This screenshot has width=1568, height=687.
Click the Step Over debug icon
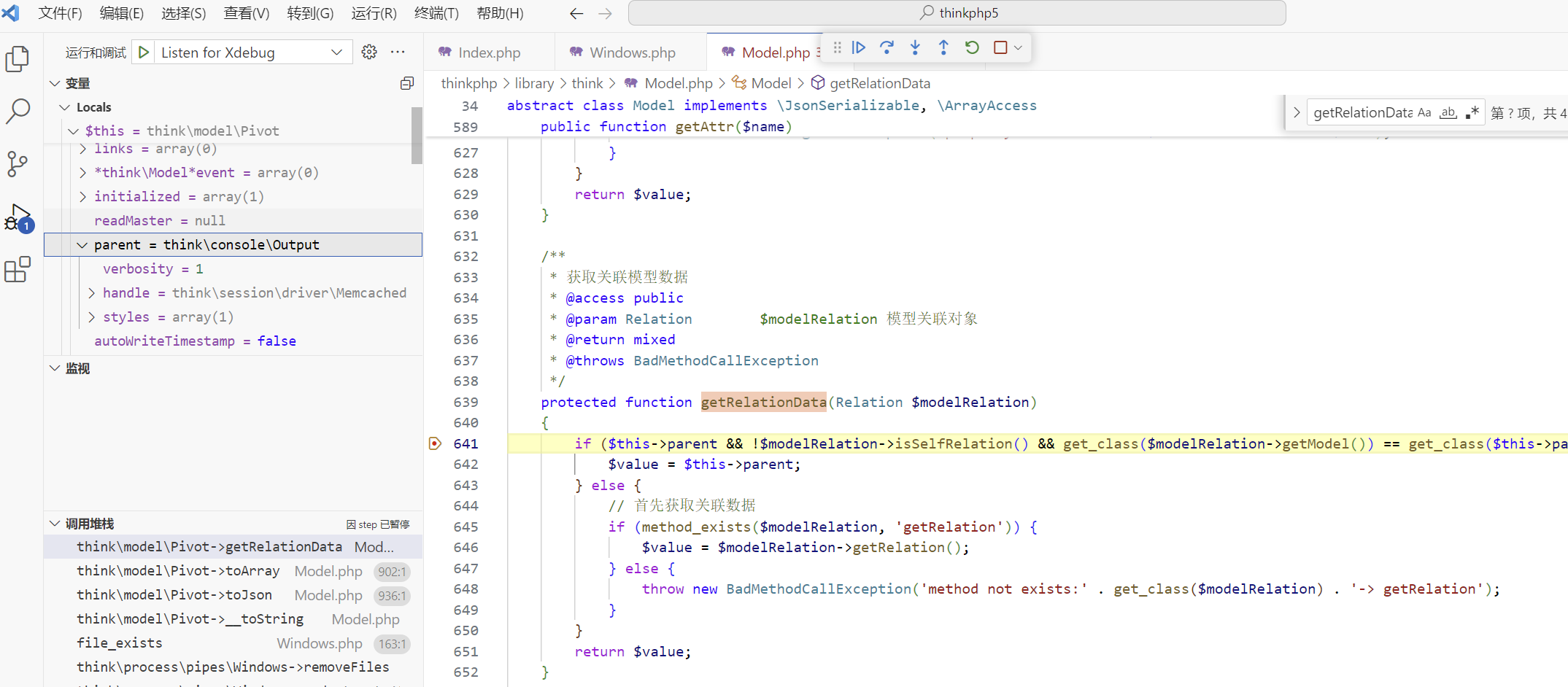[x=887, y=47]
